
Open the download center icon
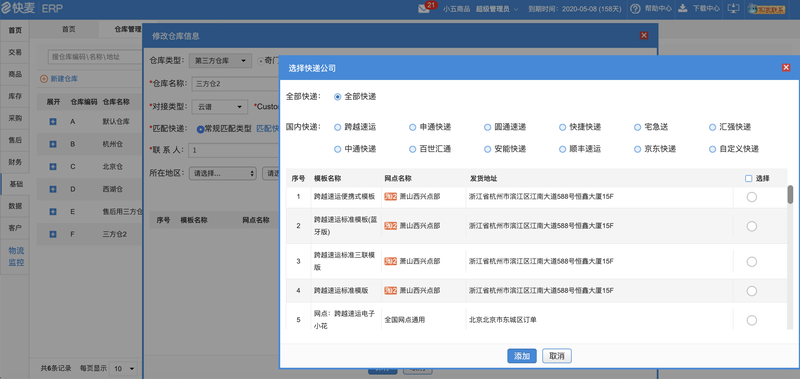click(x=683, y=8)
